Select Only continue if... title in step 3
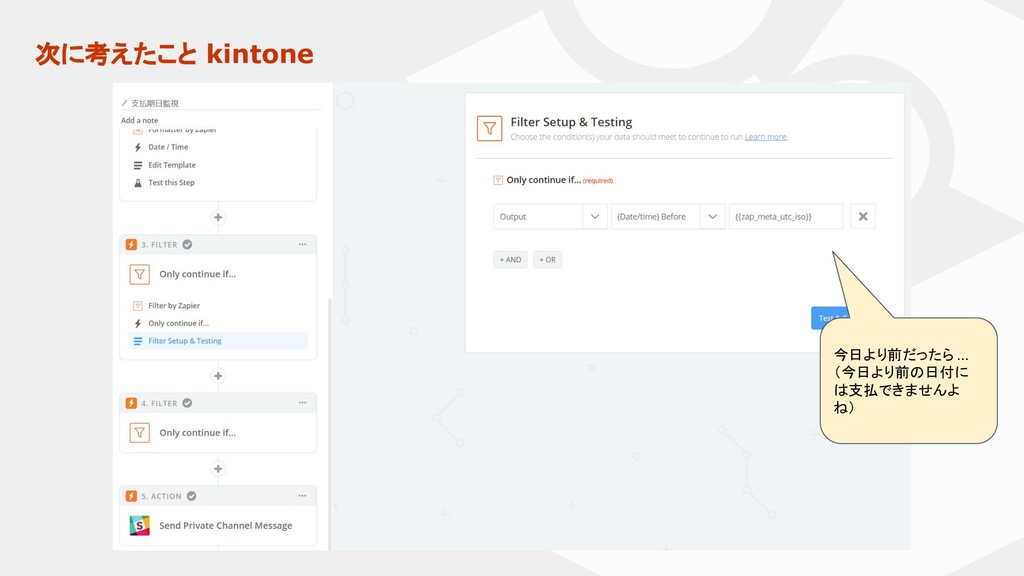The width and height of the screenshot is (1024, 576). tap(197, 274)
